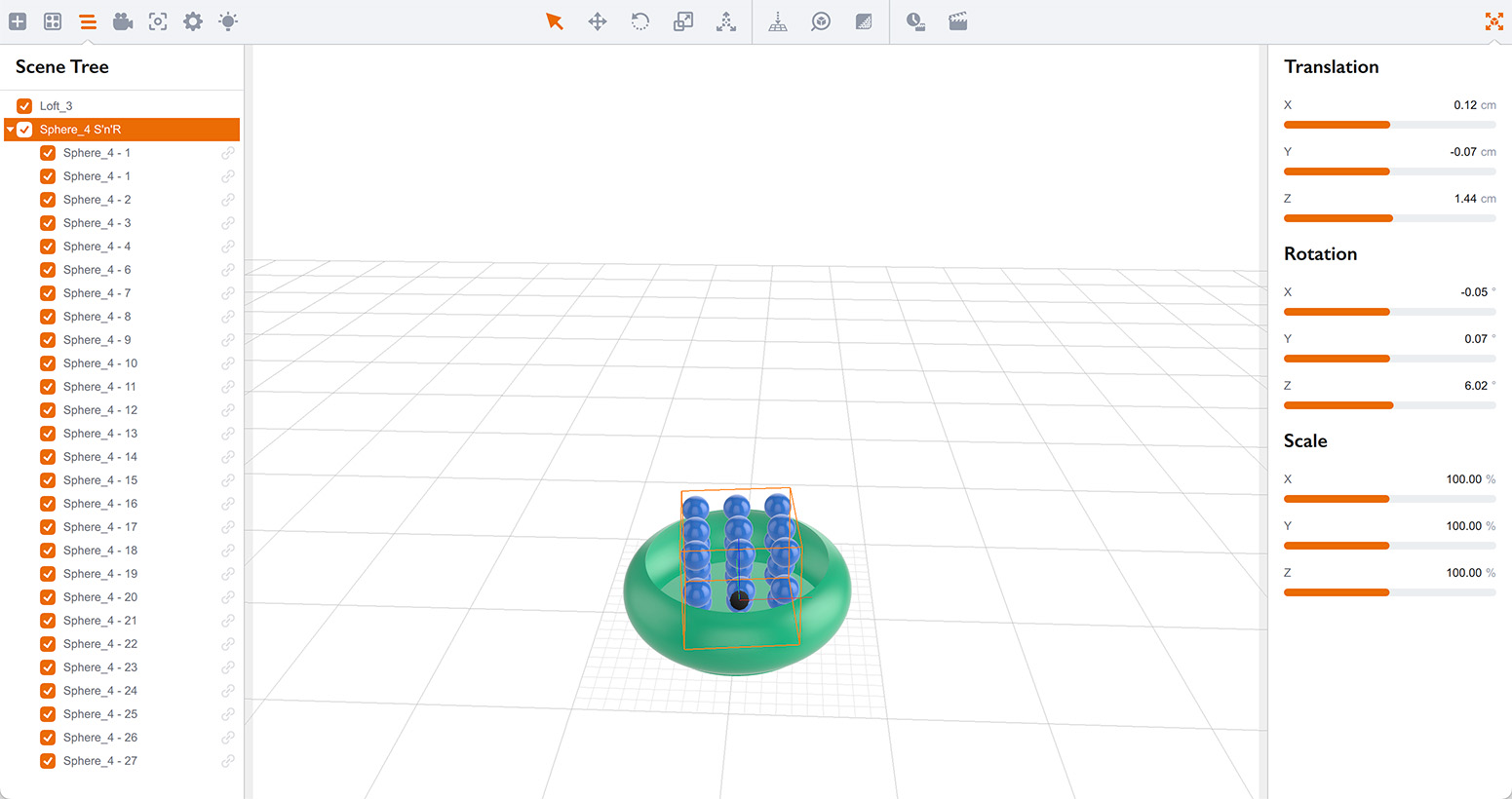Viewport: 1512px width, 799px height.
Task: Open the Scene Tree hamburger menu
Action: [x=88, y=20]
